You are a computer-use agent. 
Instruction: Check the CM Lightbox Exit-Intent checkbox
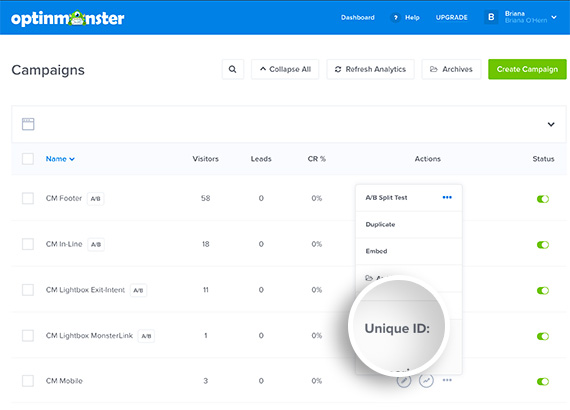point(28,290)
